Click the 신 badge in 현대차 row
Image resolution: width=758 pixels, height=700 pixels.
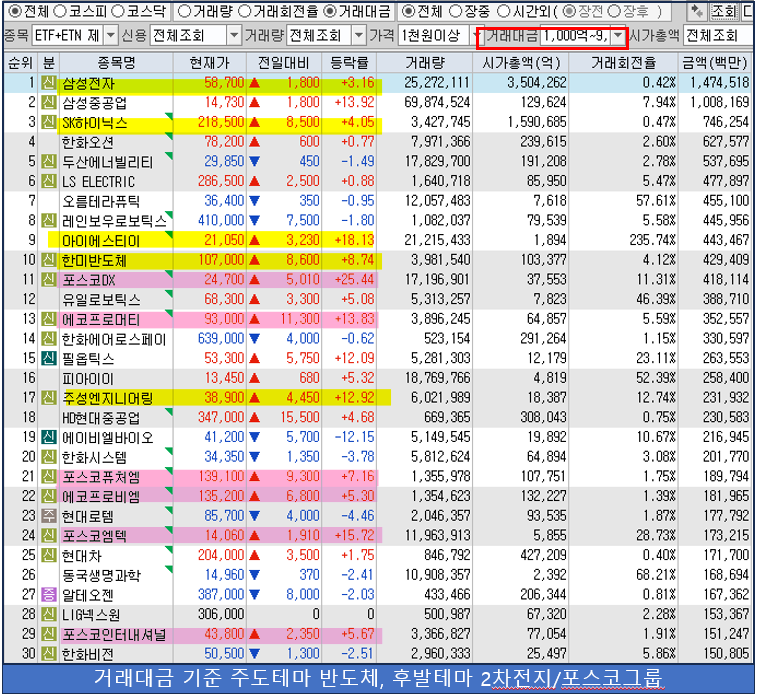pos(48,555)
